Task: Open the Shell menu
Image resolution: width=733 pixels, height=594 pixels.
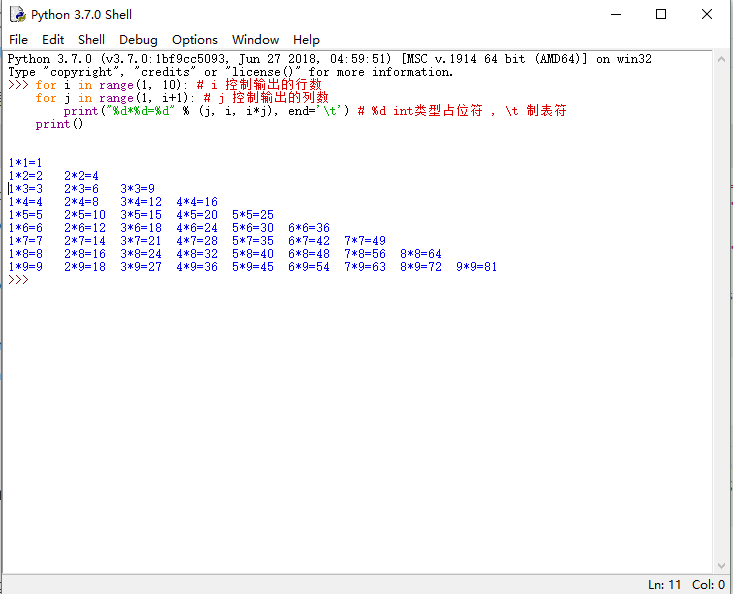Action: 91,40
